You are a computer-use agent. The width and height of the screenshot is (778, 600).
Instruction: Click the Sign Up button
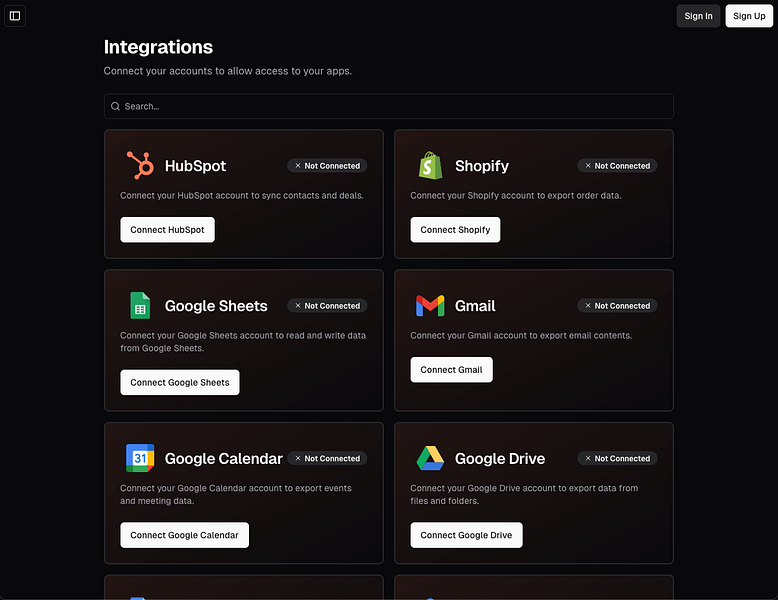tap(749, 16)
